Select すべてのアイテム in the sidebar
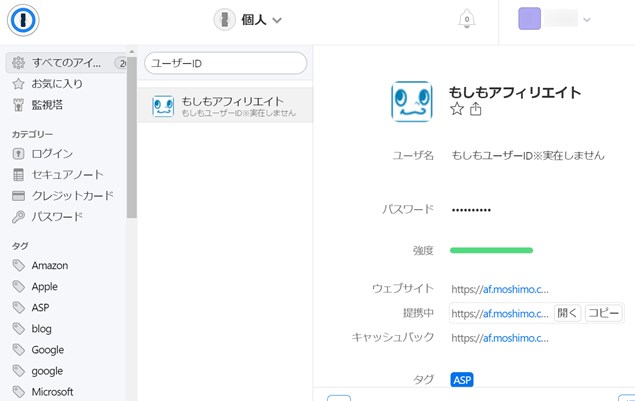 (x=66, y=63)
